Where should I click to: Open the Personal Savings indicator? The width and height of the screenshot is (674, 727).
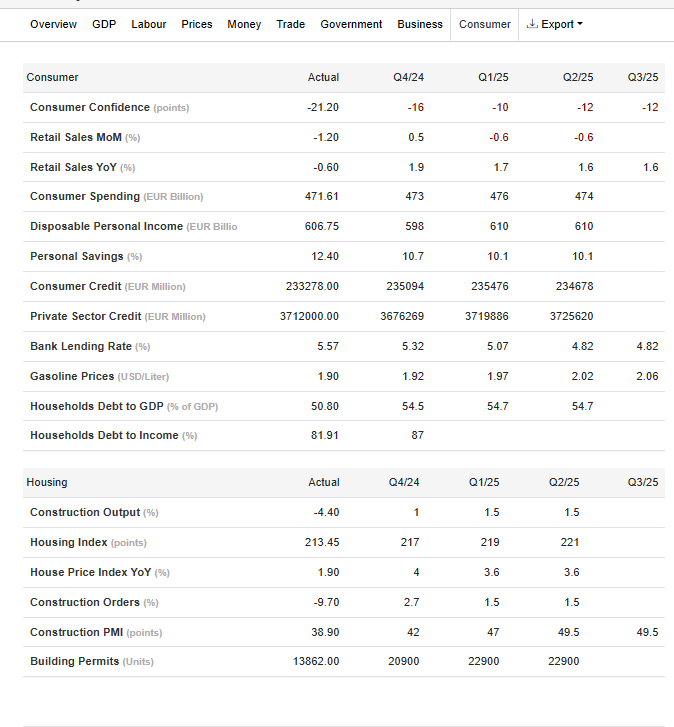point(77,256)
